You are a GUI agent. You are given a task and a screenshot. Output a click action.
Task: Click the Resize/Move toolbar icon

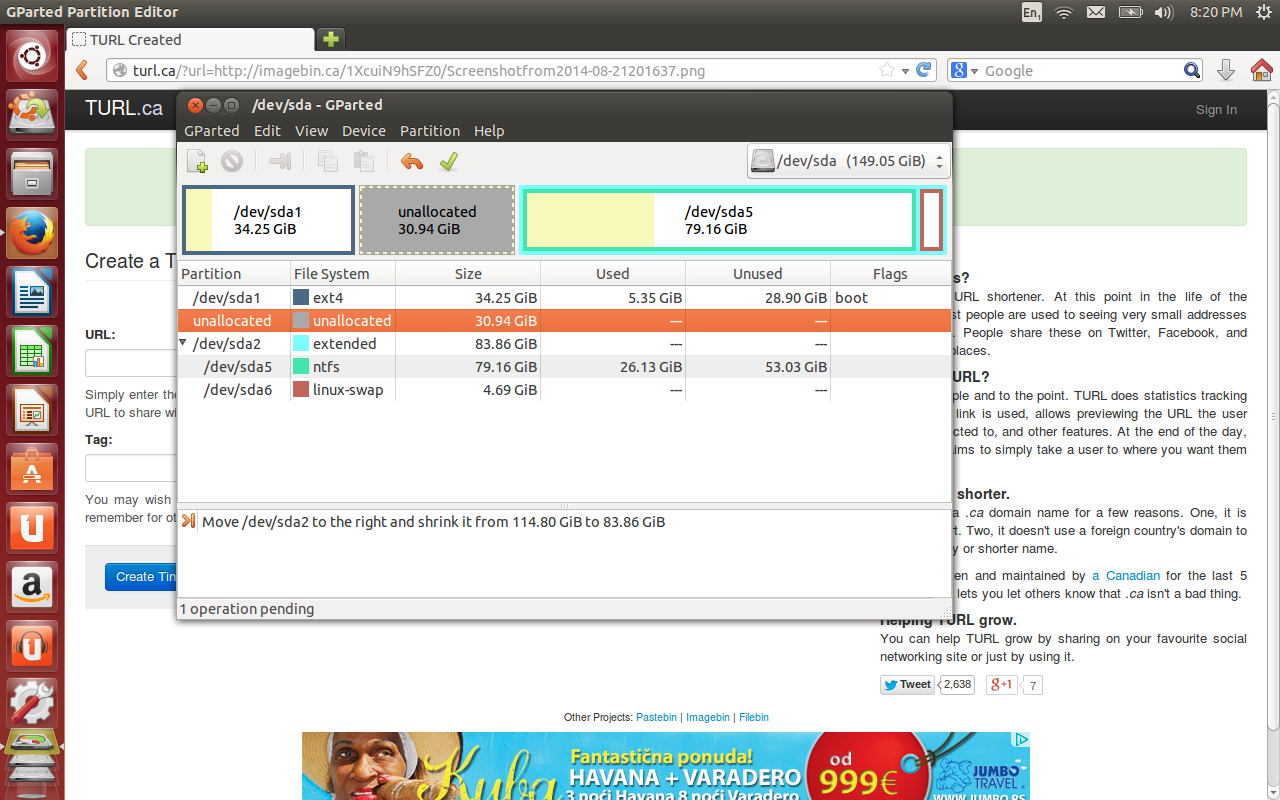tap(280, 161)
